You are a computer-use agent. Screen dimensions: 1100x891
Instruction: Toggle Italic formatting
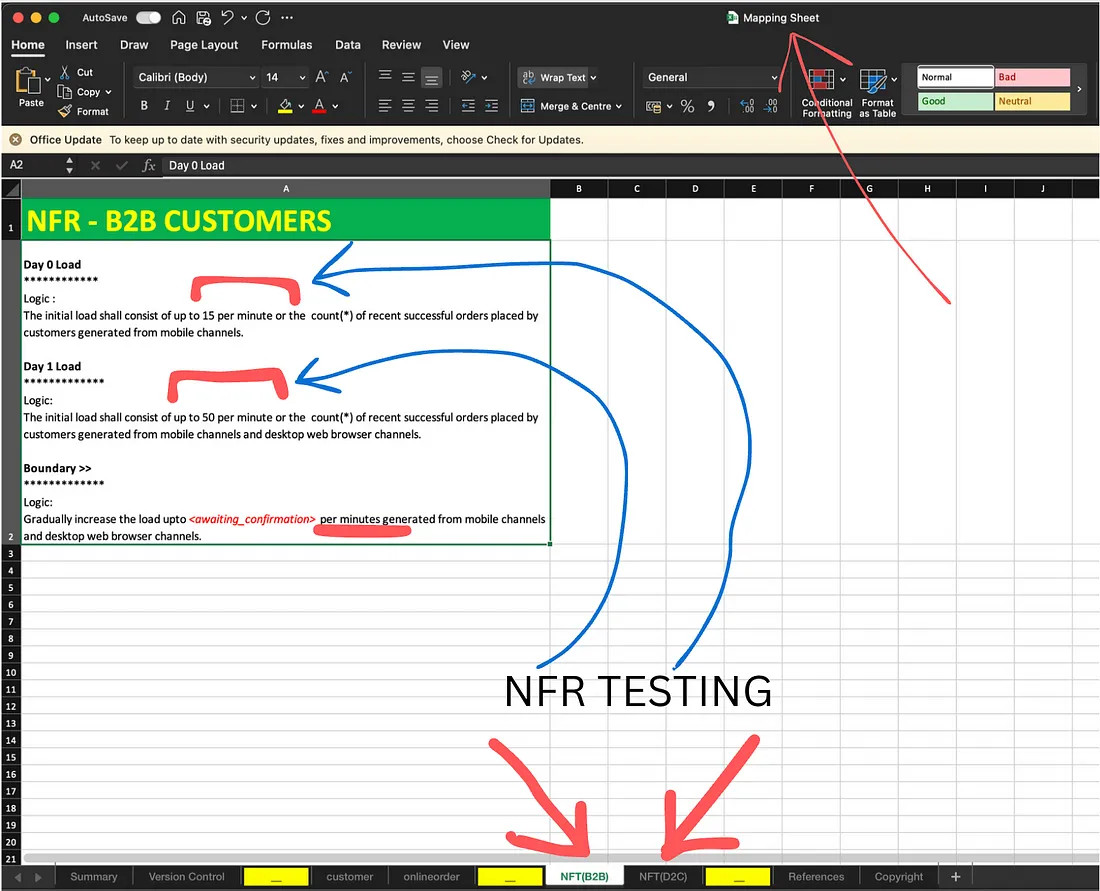[x=167, y=105]
